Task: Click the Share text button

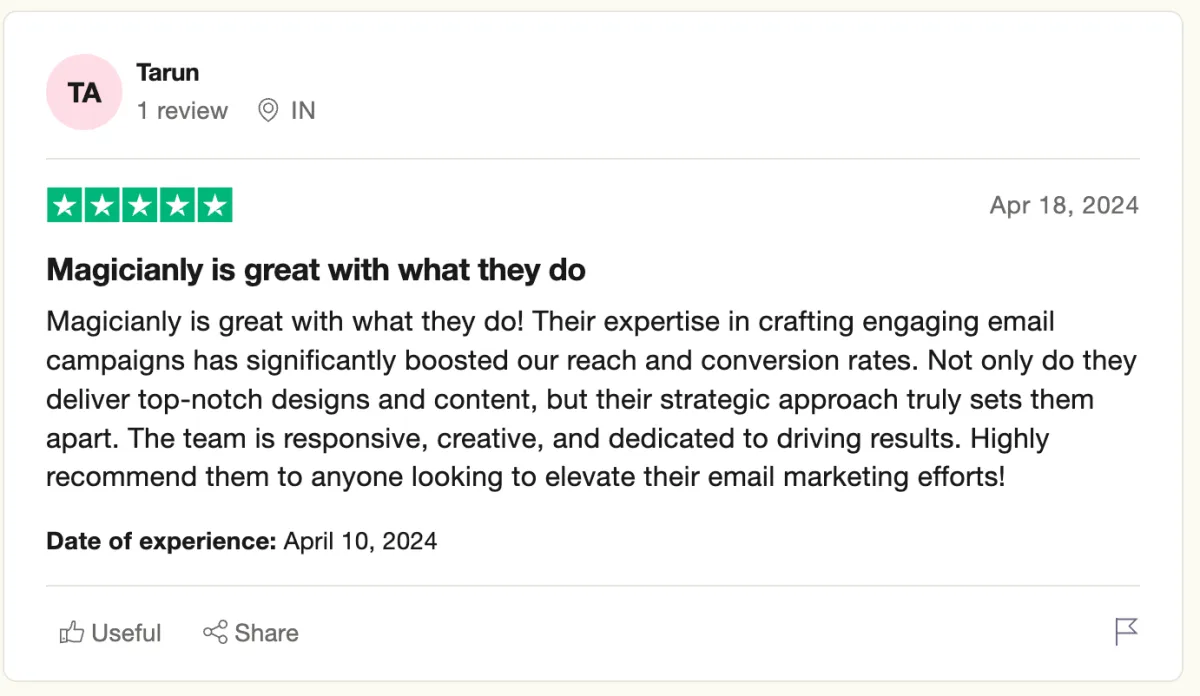Action: tap(267, 633)
